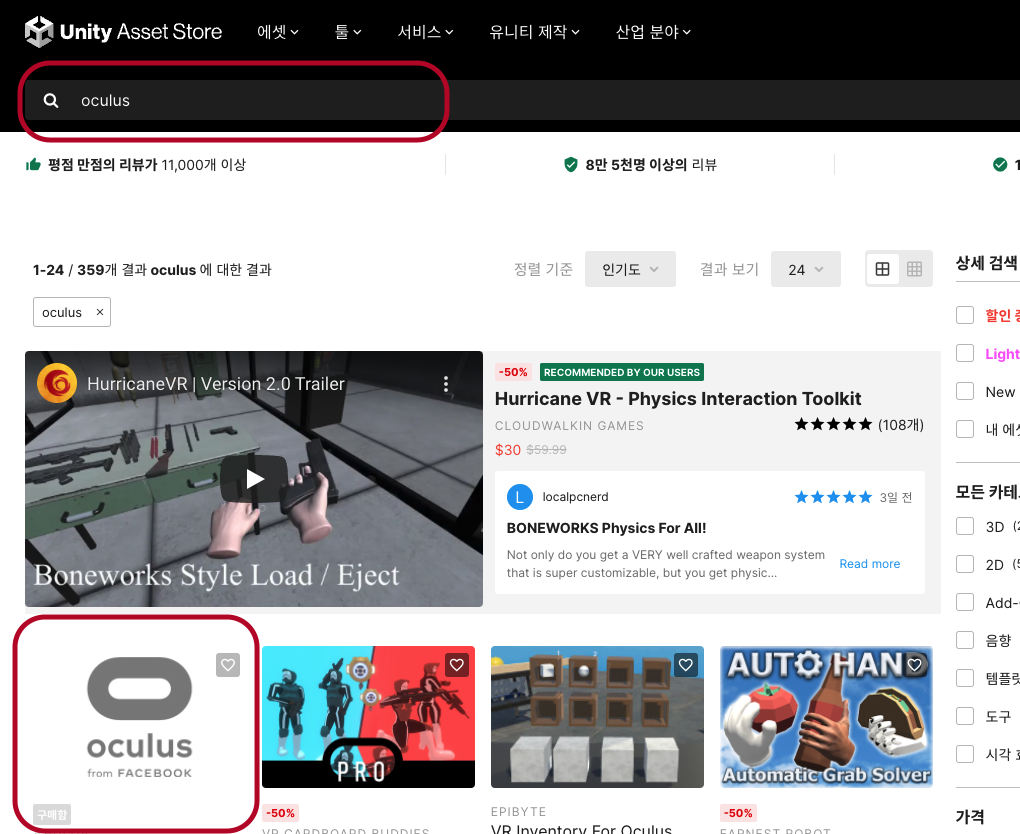Open Hurricane VR Physics Interaction Toolkit title

click(678, 398)
